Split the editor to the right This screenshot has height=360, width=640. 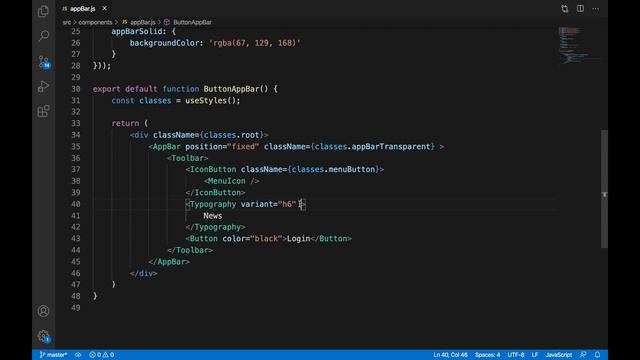coord(580,9)
